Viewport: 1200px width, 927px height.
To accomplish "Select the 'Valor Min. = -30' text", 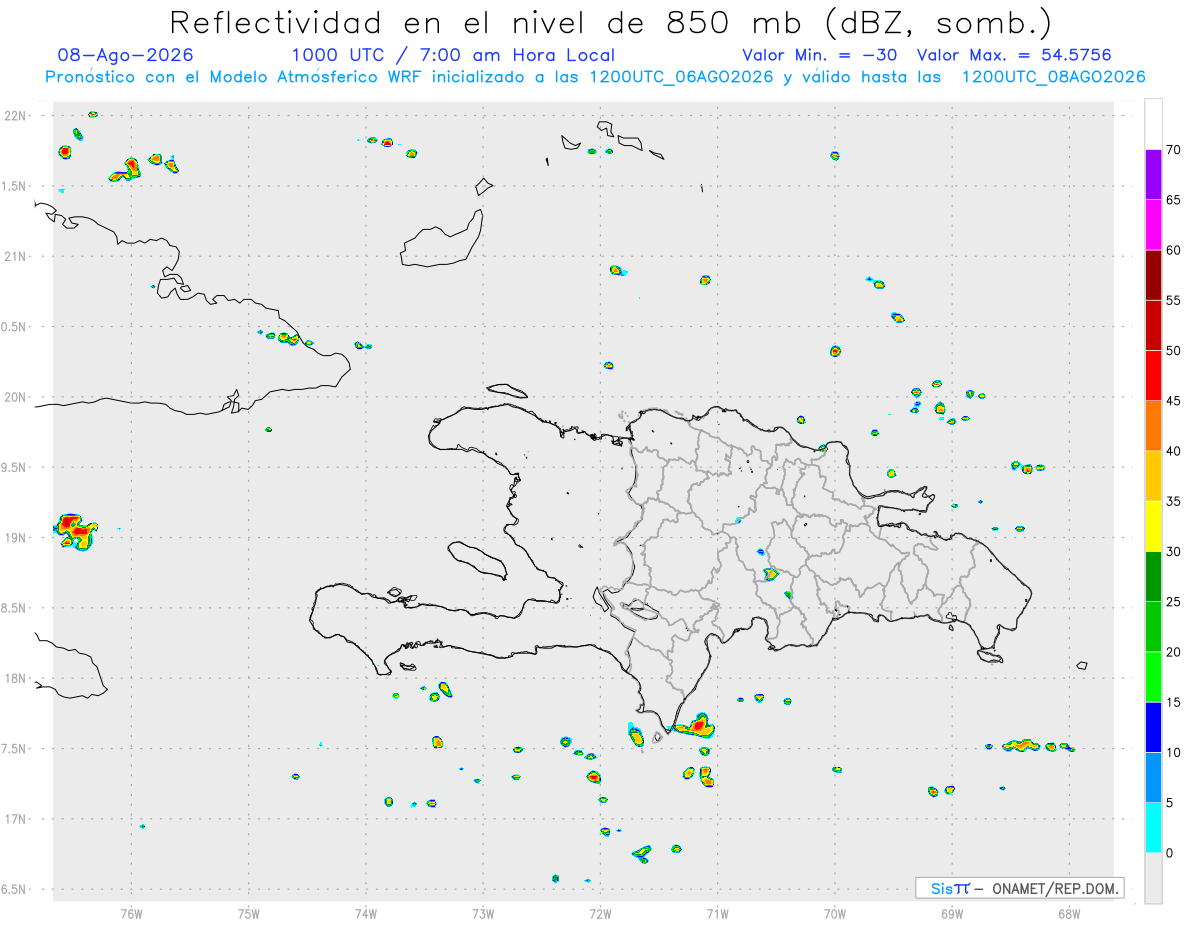I will click(821, 55).
